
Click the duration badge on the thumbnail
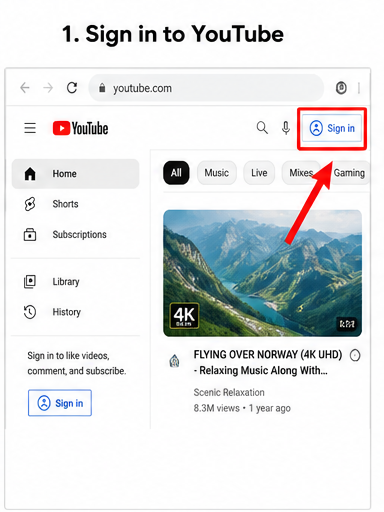pos(347,324)
